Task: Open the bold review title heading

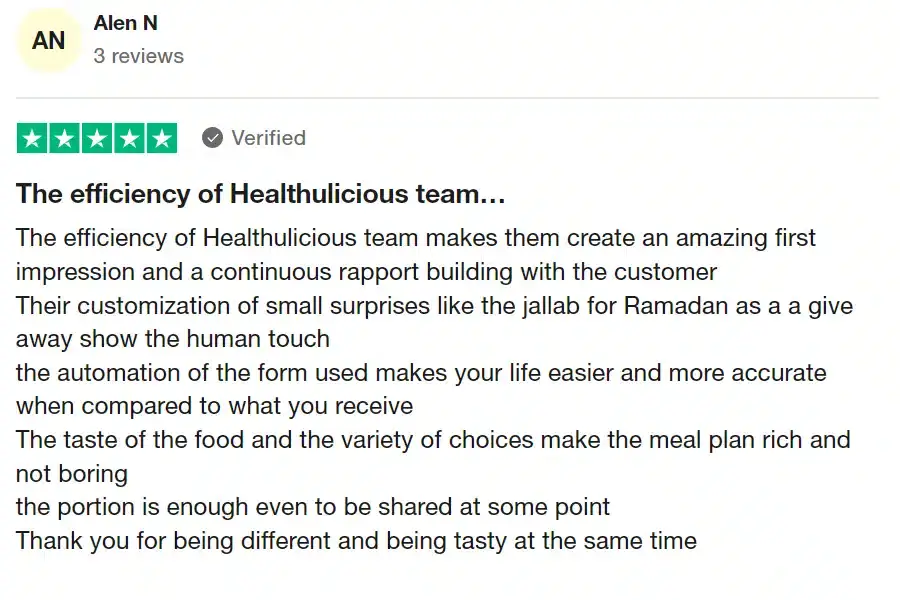Action: [x=260, y=194]
